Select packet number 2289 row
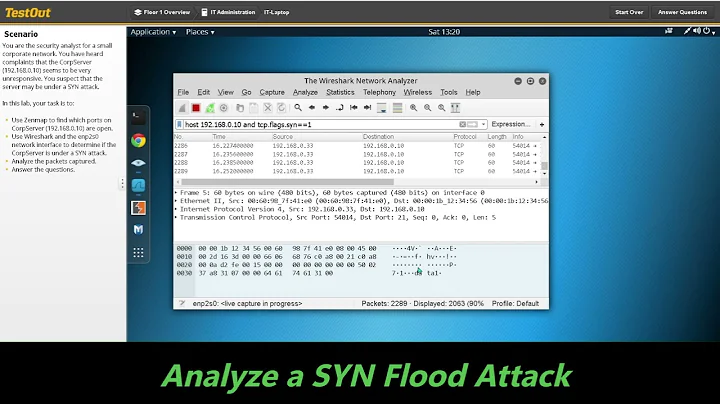Screen dimensions: 720x404 coord(357,171)
